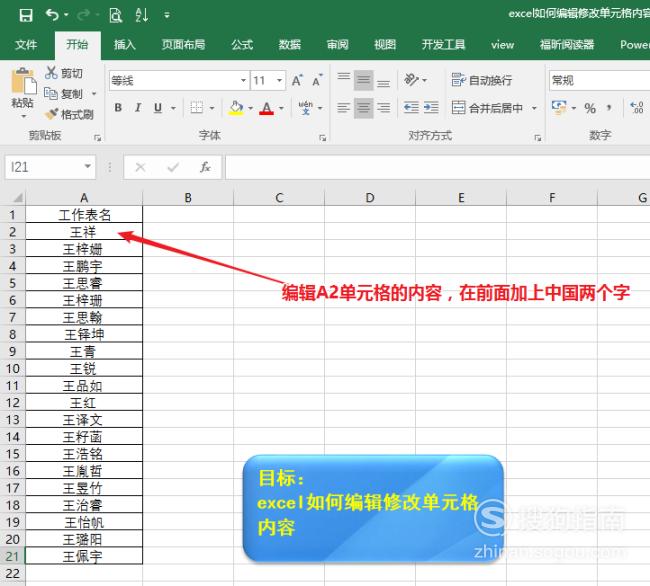Select cell A2 containing 王祥
The height and width of the screenshot is (586, 650).
[84, 231]
